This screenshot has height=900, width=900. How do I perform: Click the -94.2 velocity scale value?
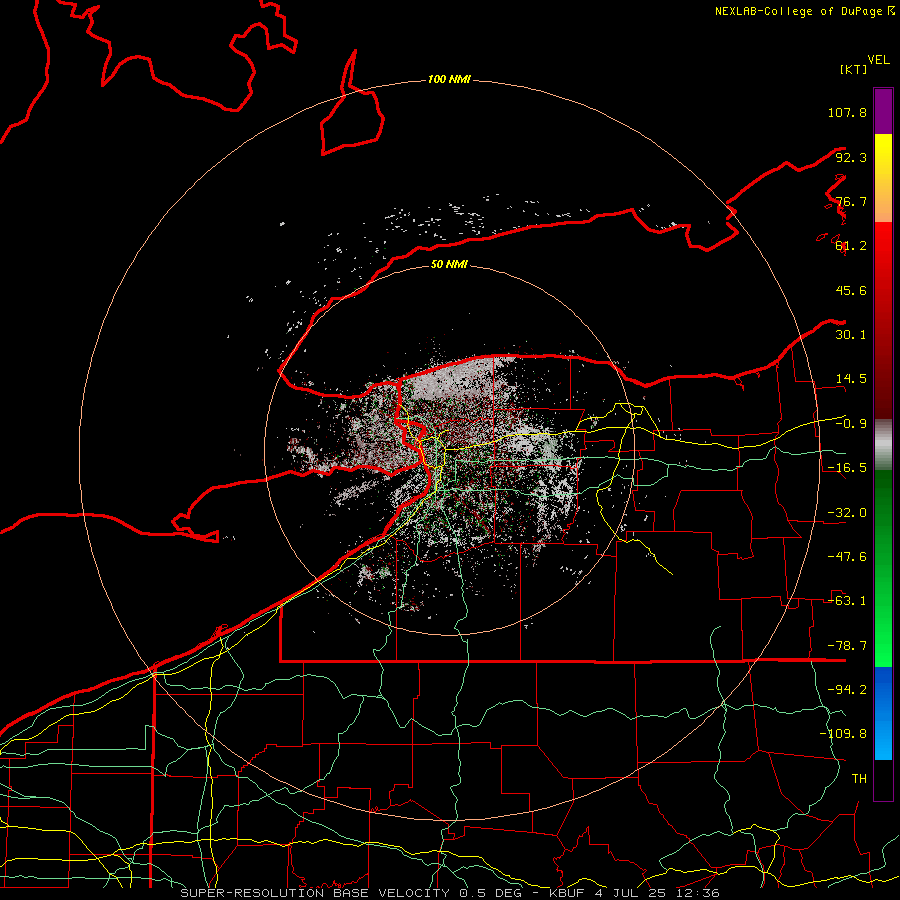[847, 690]
